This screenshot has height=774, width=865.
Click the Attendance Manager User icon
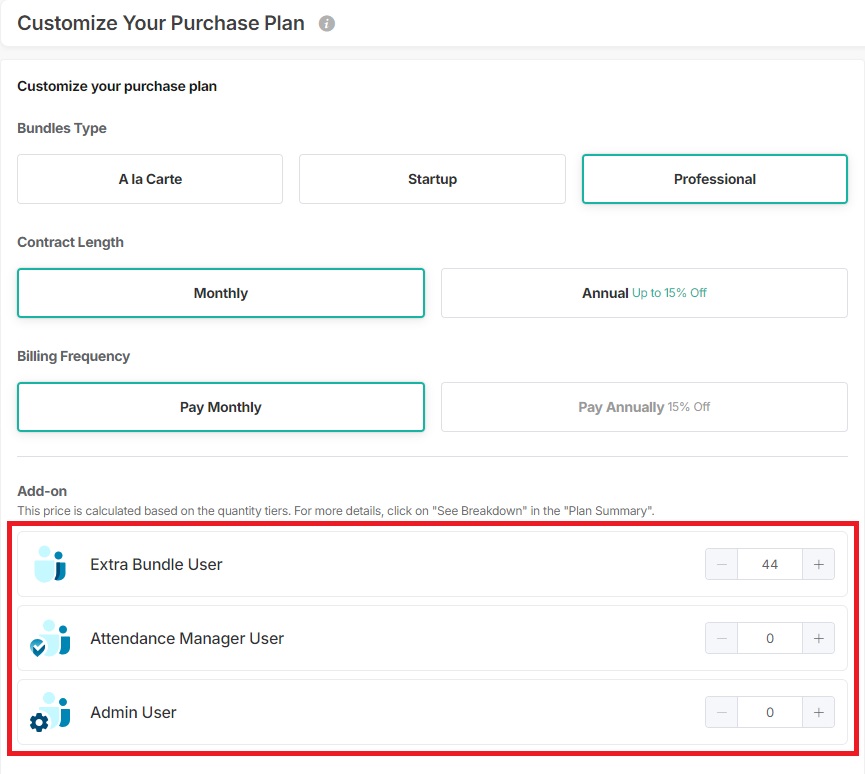tap(50, 639)
